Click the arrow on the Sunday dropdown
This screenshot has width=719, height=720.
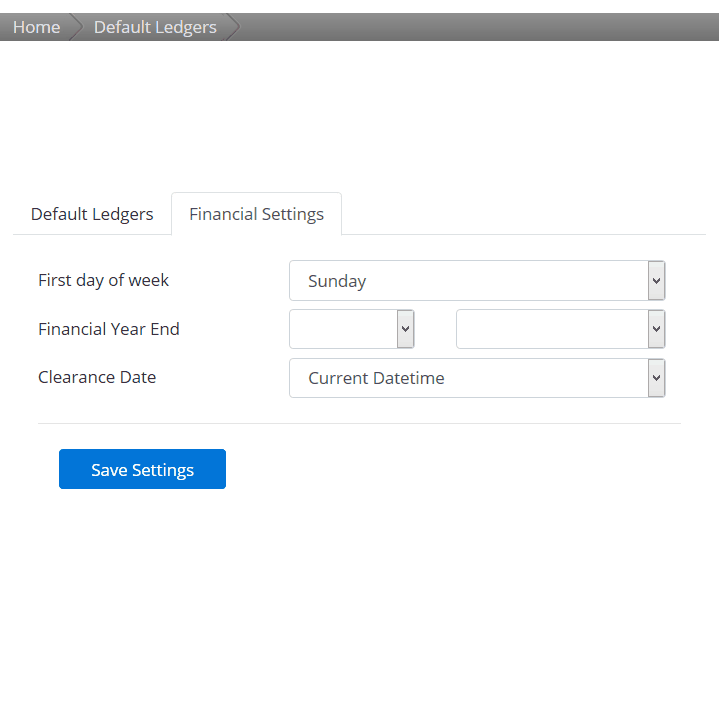pos(657,281)
